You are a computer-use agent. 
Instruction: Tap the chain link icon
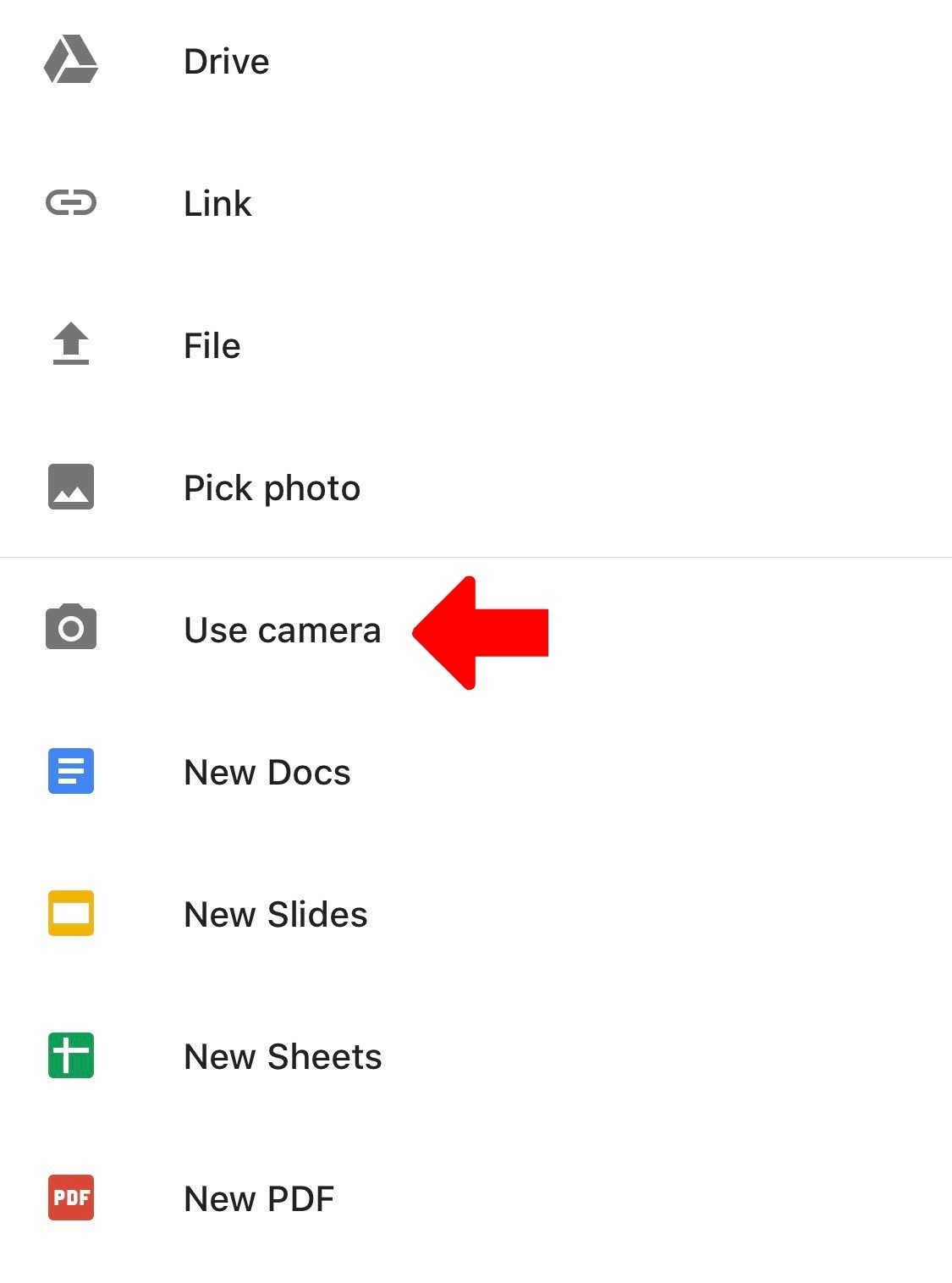tap(71, 202)
